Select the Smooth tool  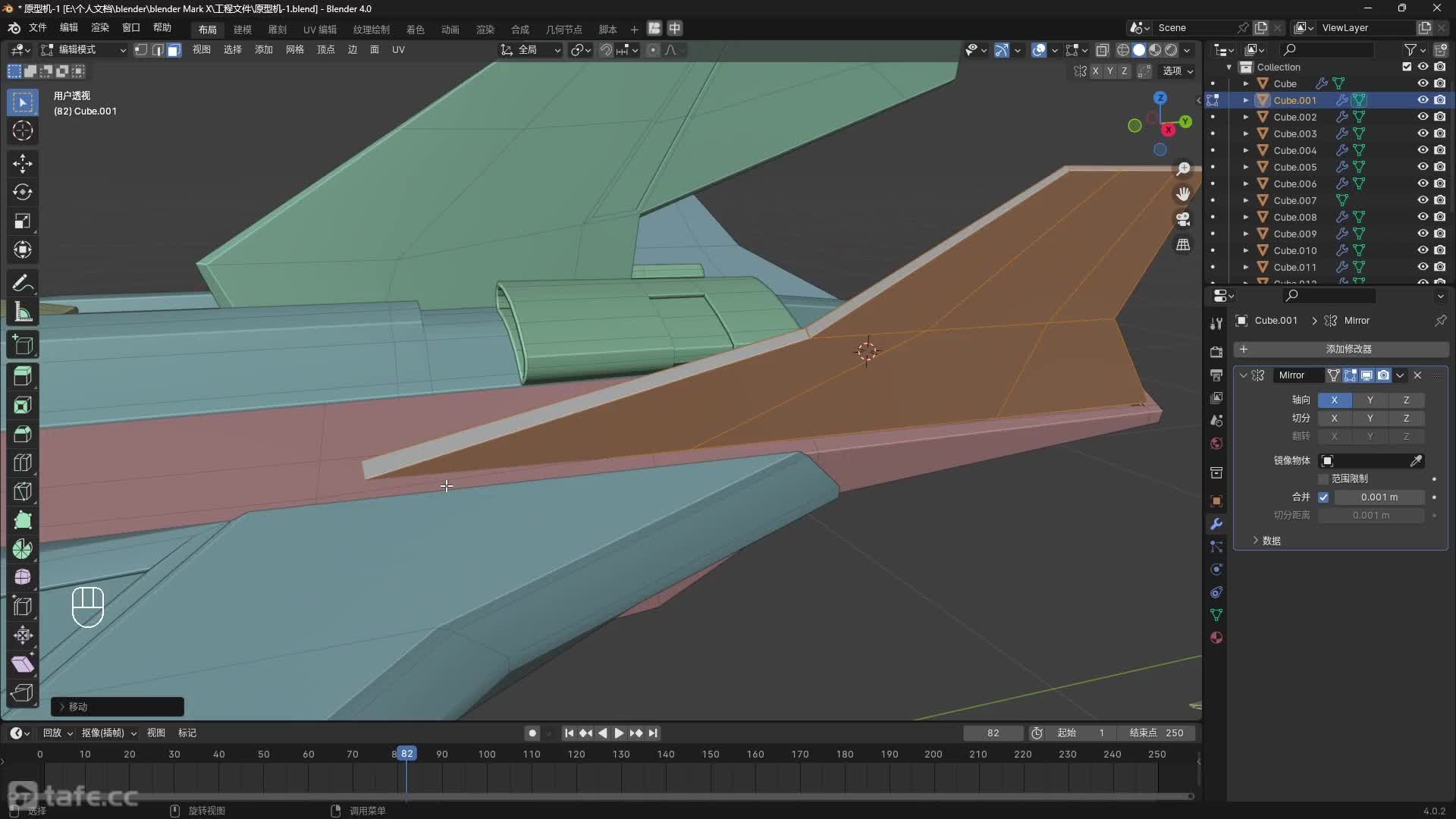(23, 578)
